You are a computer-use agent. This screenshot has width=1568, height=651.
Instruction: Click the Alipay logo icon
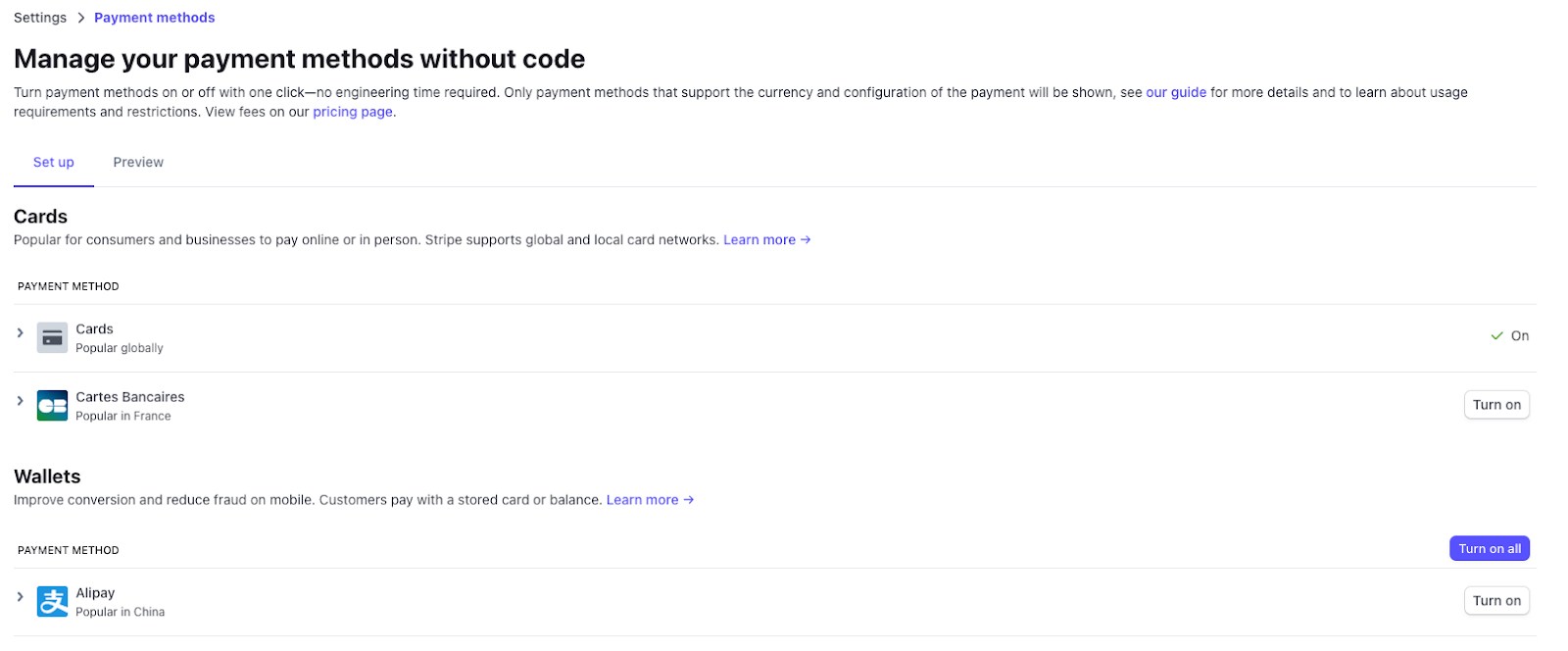pos(52,601)
